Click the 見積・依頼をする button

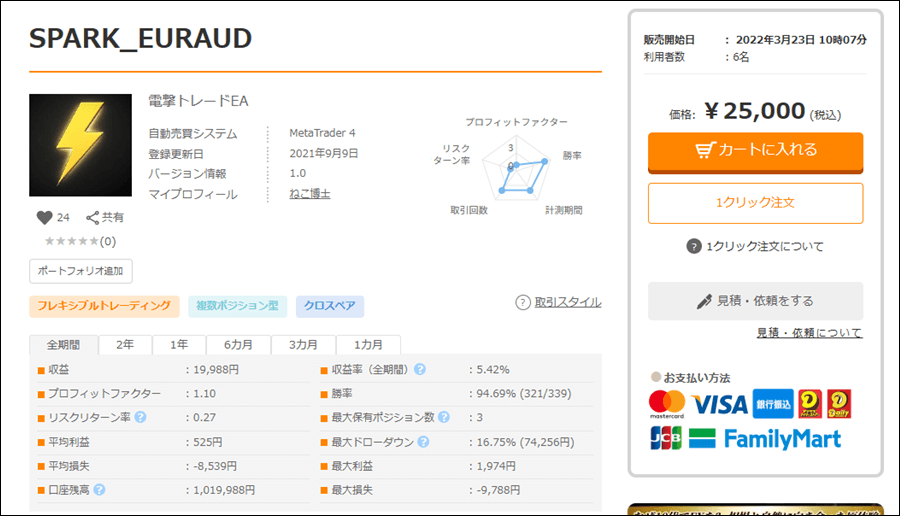(755, 300)
